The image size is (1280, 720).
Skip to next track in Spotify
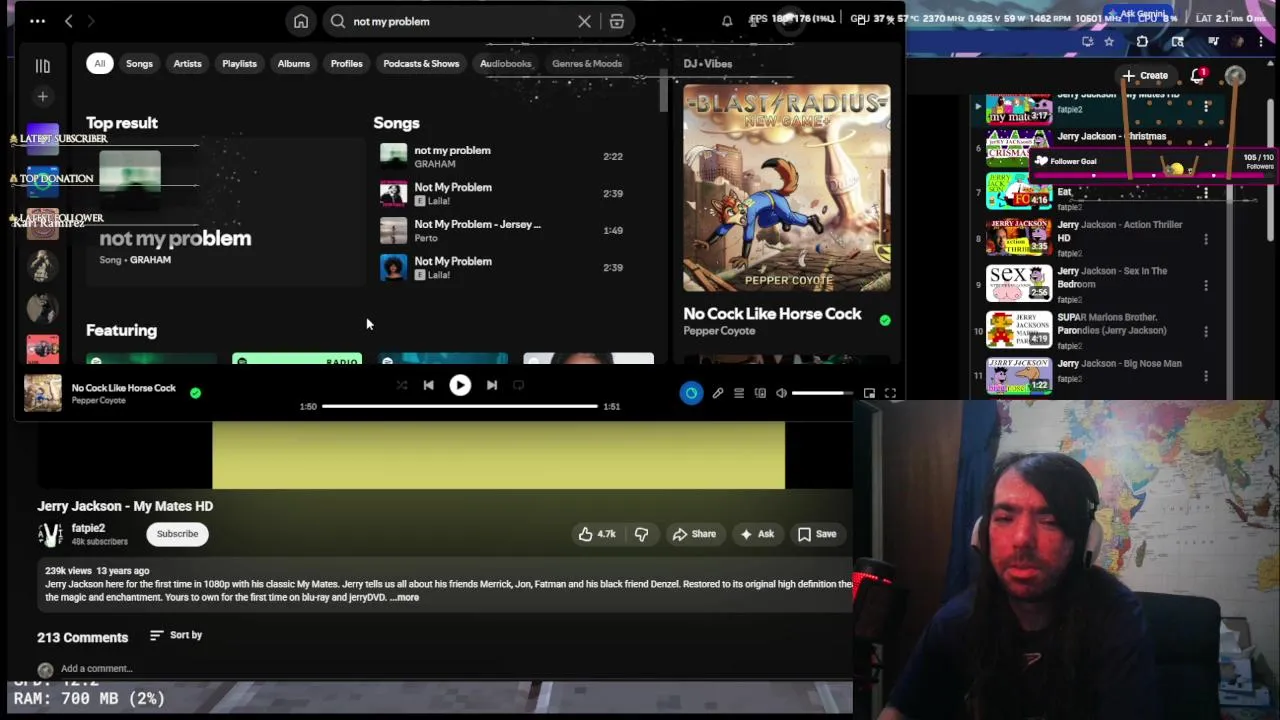491,385
